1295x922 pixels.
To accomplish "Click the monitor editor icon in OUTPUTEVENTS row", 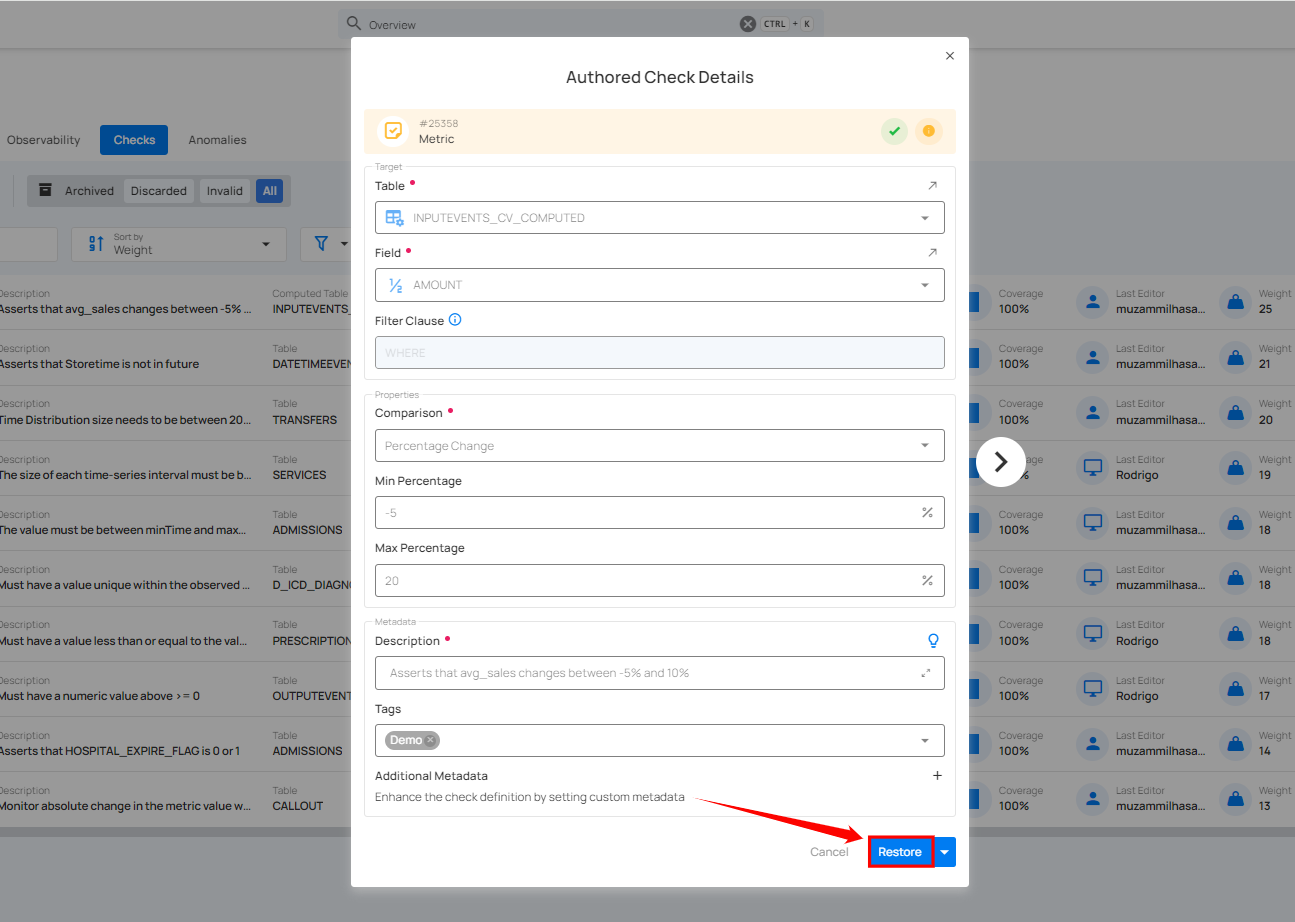I will click(1093, 688).
